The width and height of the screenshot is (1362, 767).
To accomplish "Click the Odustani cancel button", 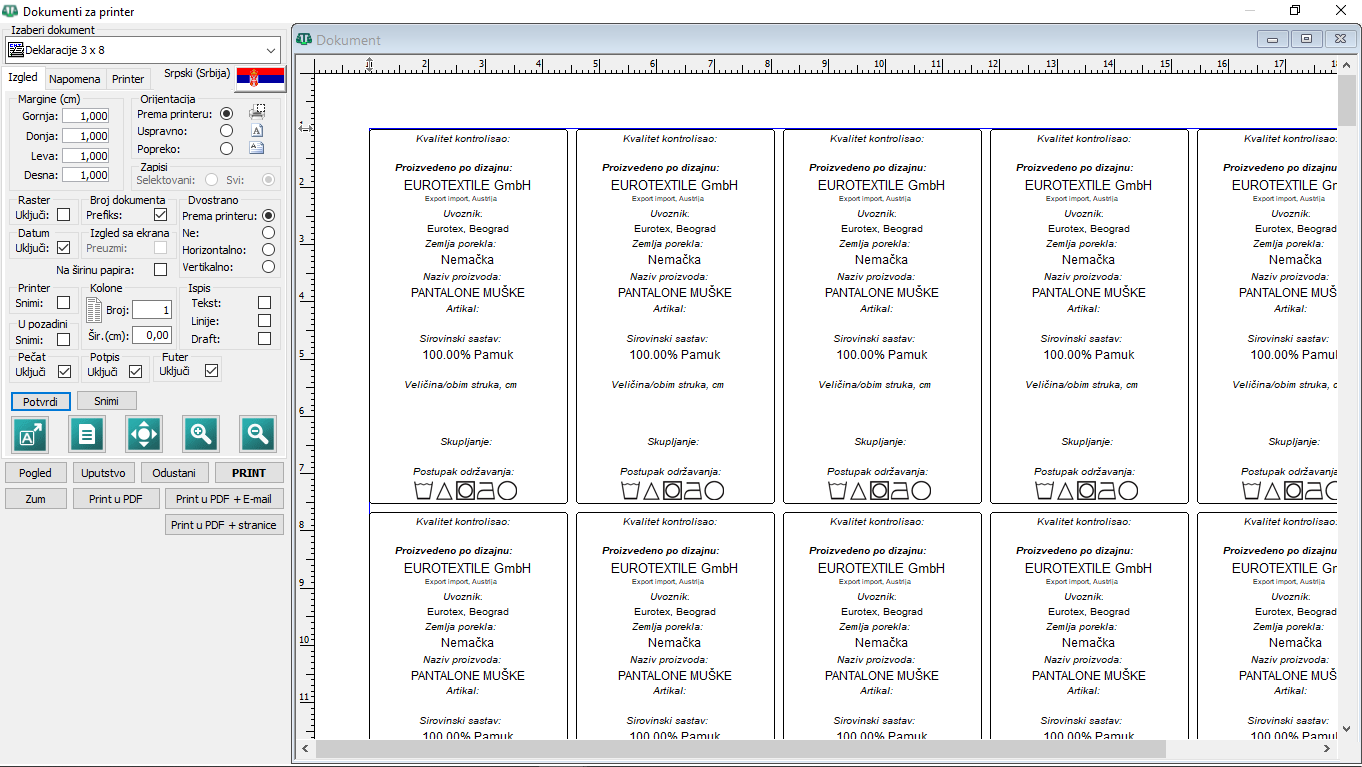I will click(174, 473).
